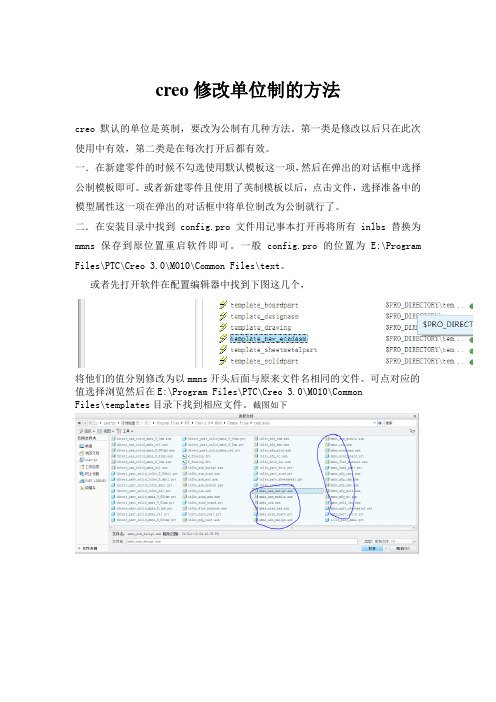This screenshot has height=702, width=496.
Task: Click green status dot in template_boardpart row
Action: coord(471,306)
